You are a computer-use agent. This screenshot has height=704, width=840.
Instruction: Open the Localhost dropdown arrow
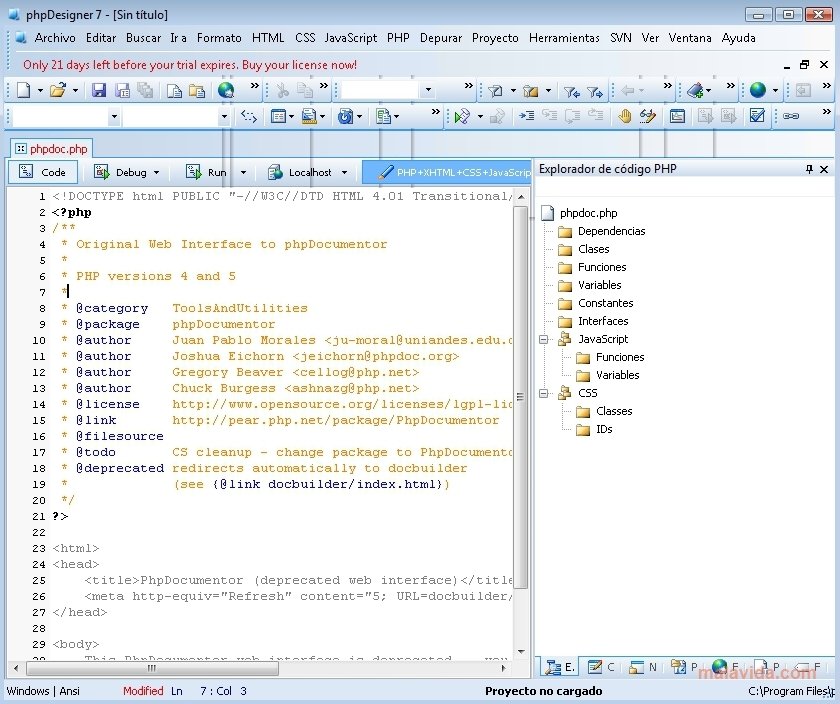[344, 173]
